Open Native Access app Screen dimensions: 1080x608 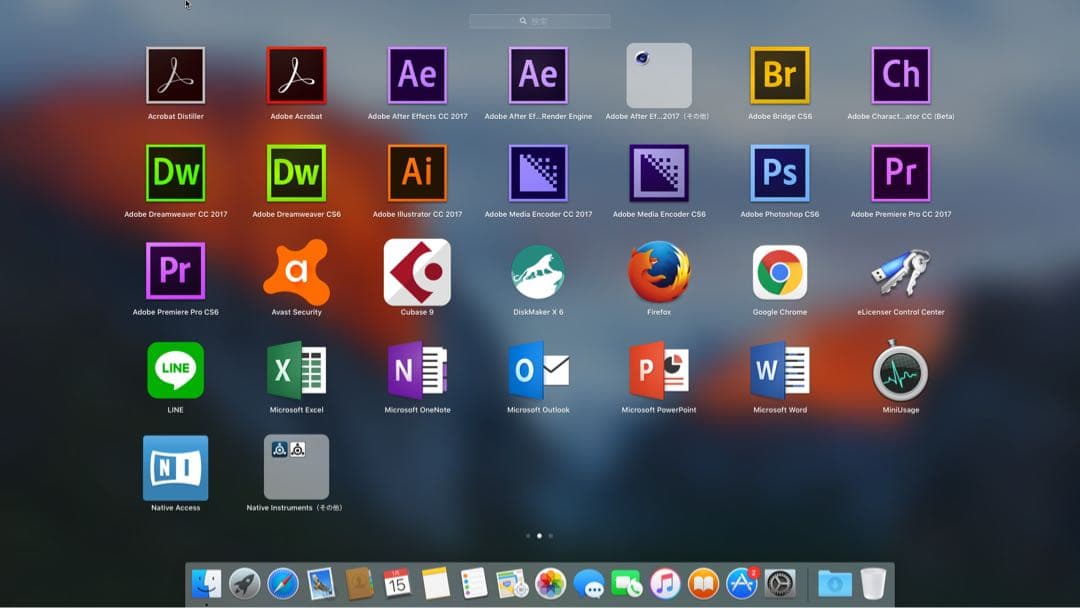[176, 468]
